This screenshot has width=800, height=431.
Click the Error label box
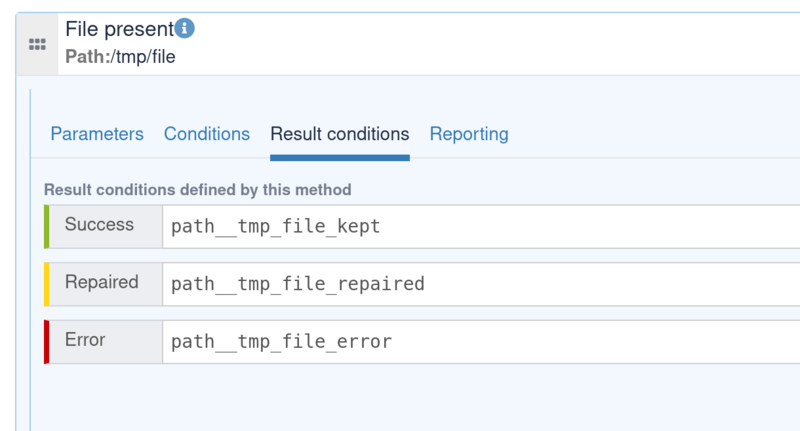(x=106, y=342)
